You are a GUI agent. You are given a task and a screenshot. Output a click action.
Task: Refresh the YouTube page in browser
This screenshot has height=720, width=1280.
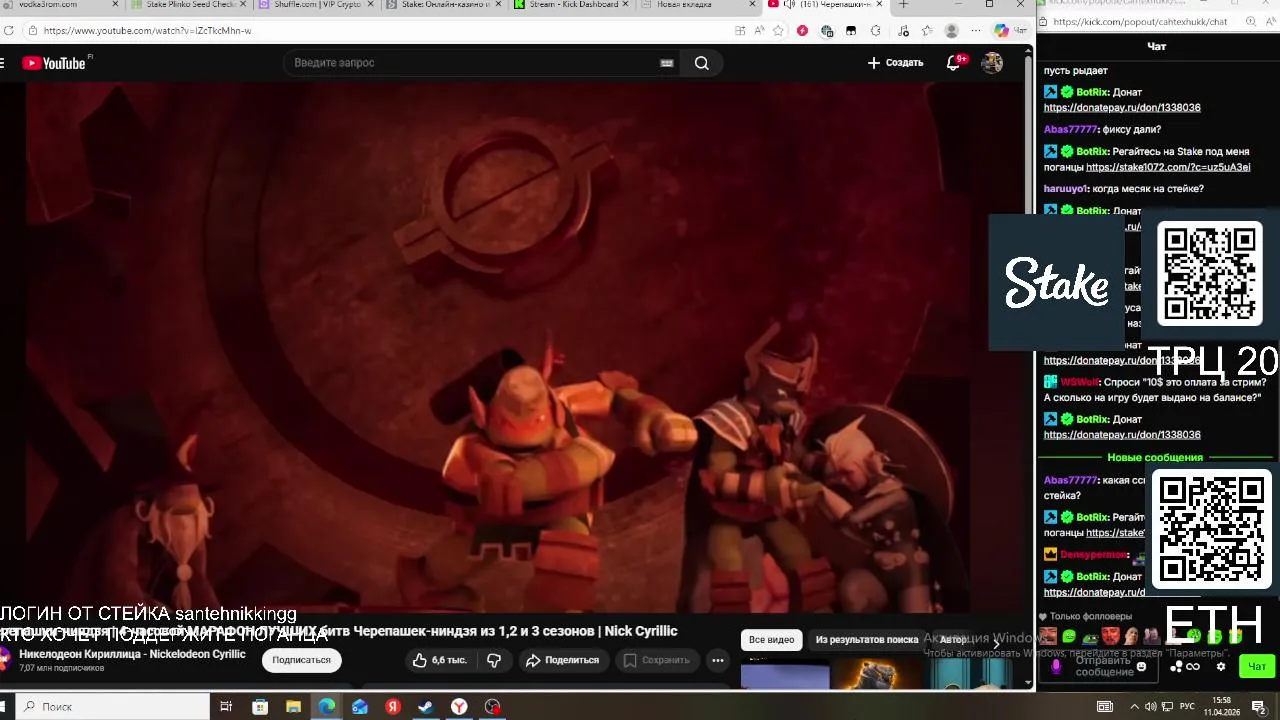pyautogui.click(x=9, y=31)
